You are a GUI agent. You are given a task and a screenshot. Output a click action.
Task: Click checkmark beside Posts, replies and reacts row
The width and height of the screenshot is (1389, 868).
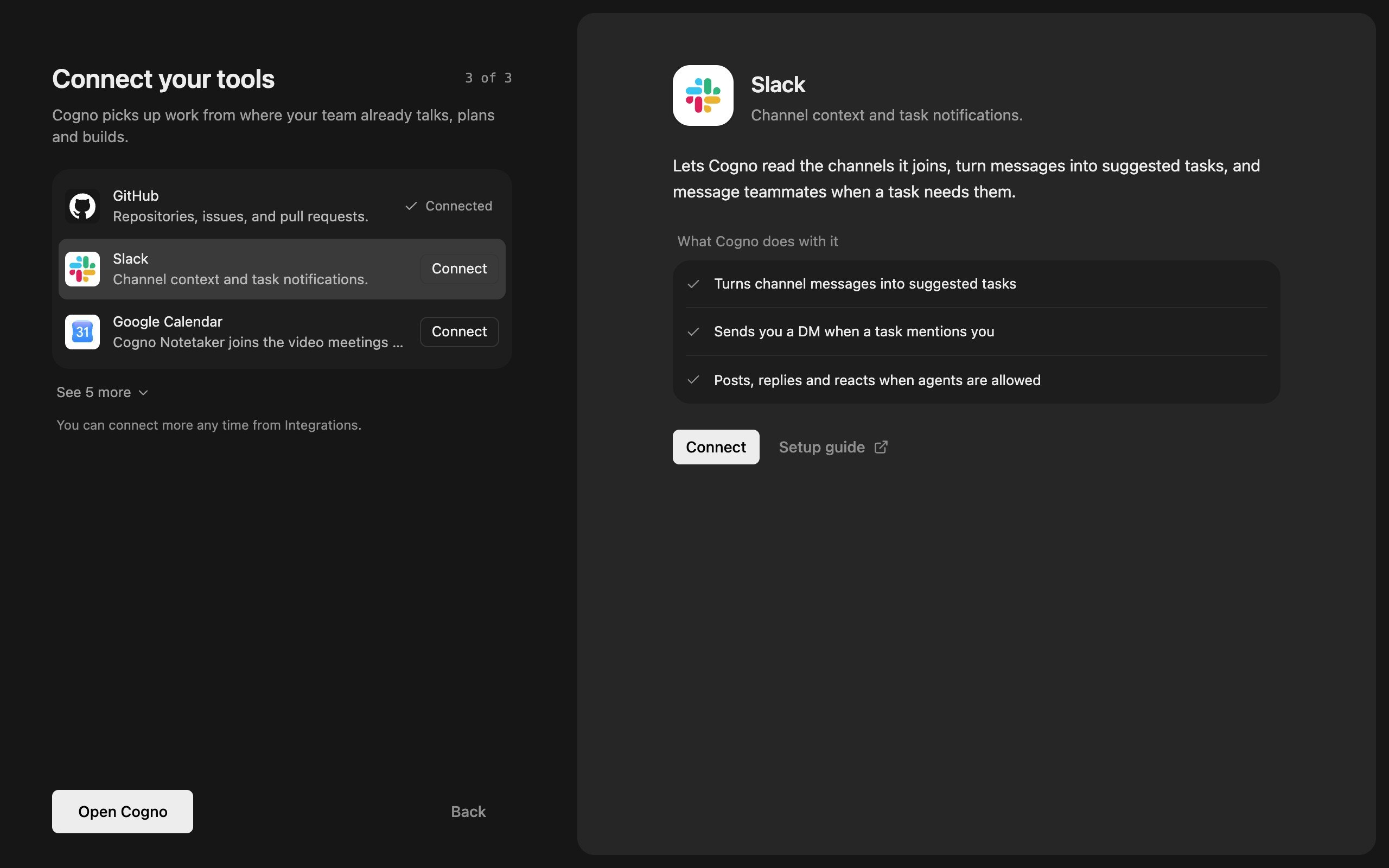pyautogui.click(x=693, y=380)
